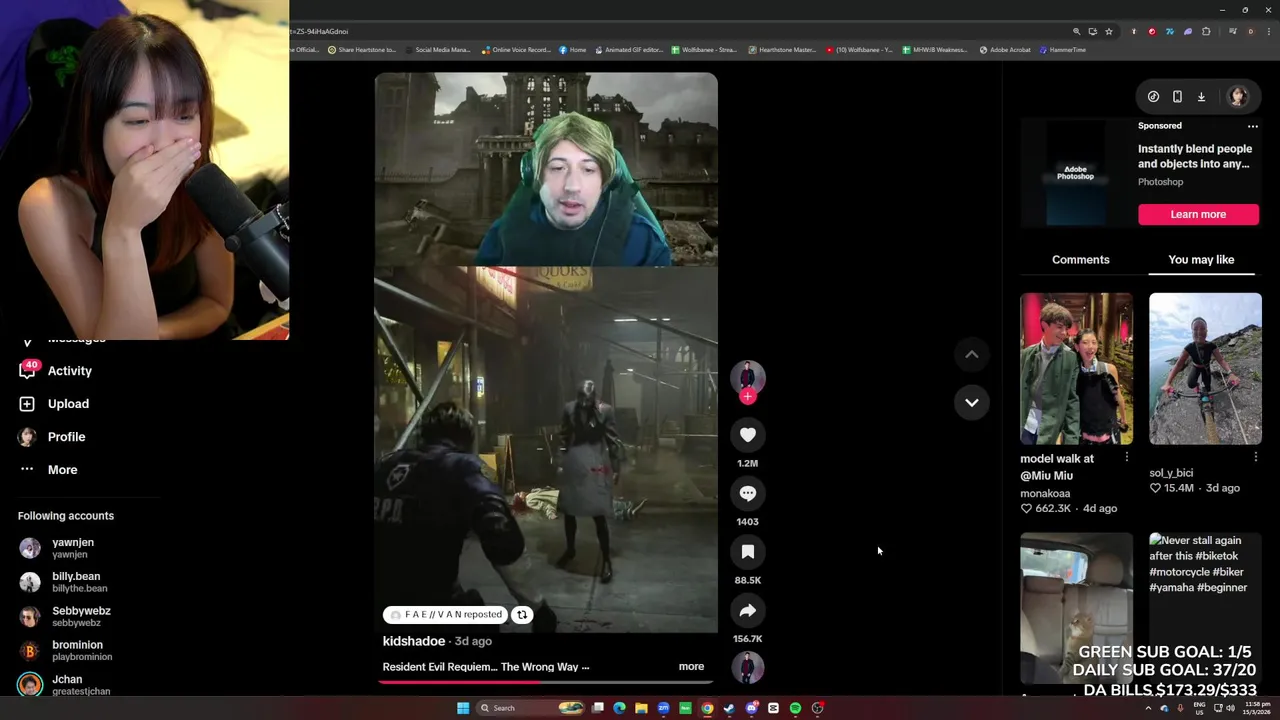Open the More three-dots sidebar item
Viewport: 1280px width, 720px height.
click(x=27, y=469)
